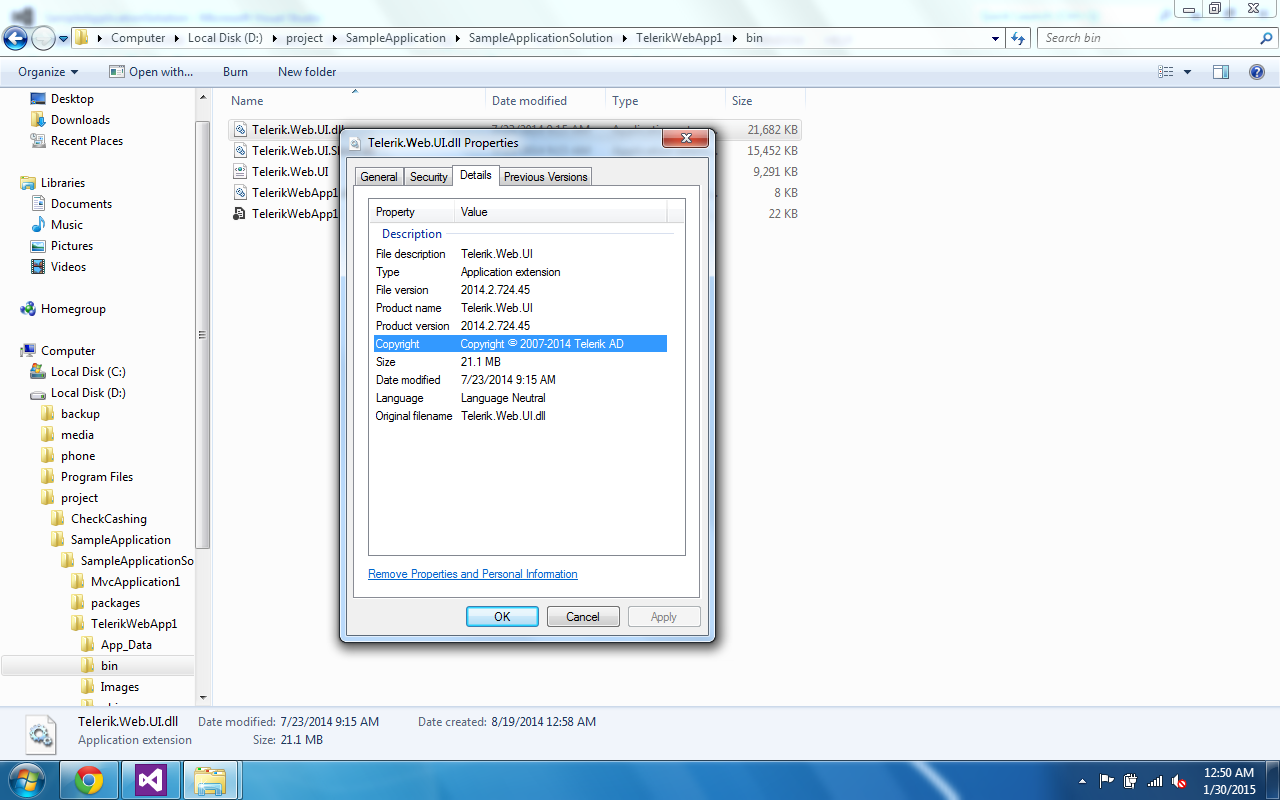Select the Telerik.Web.UI.dll file icon
This screenshot has width=1280, height=800.
[240, 130]
